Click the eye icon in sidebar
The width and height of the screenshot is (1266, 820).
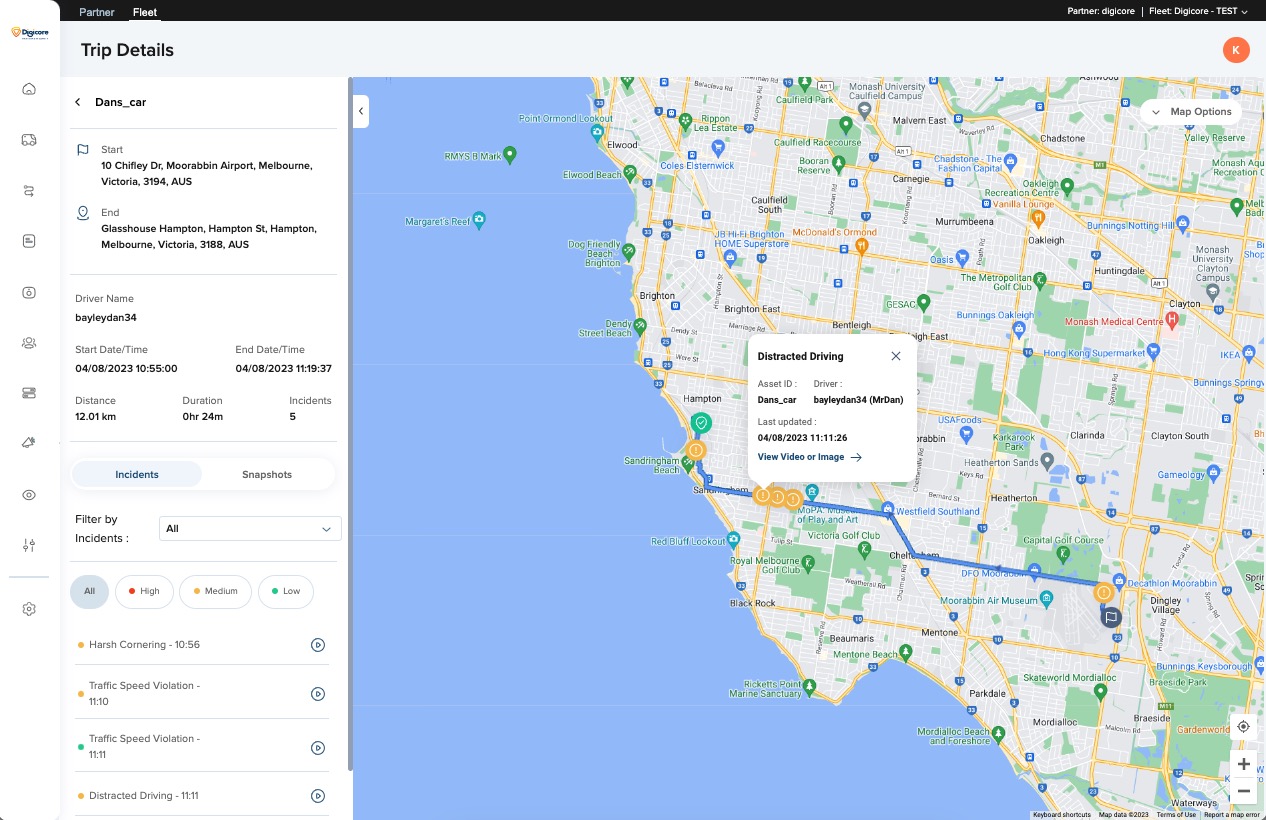coord(29,495)
